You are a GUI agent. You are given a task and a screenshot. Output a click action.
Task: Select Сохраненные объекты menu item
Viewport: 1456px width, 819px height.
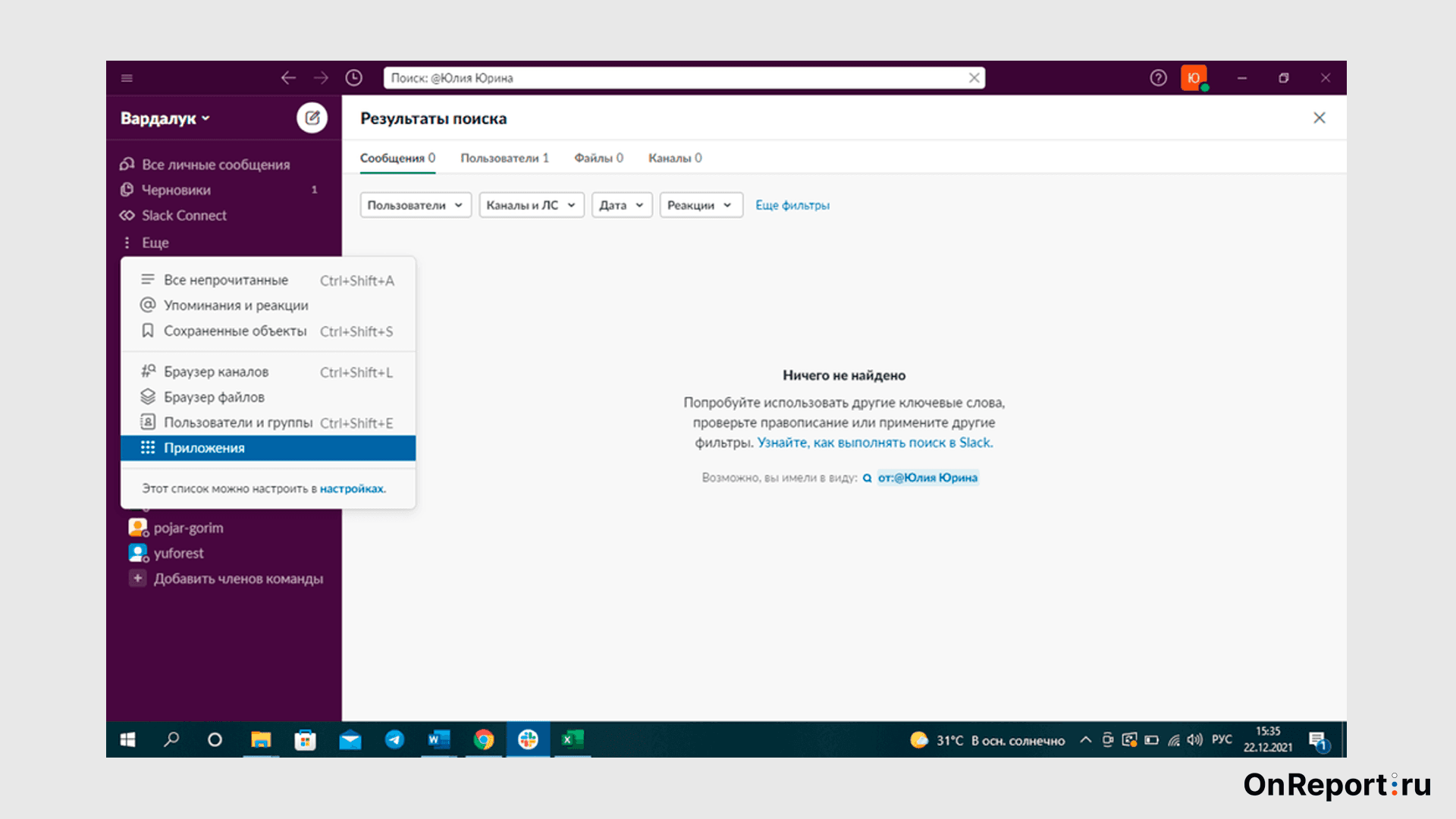[x=268, y=331]
